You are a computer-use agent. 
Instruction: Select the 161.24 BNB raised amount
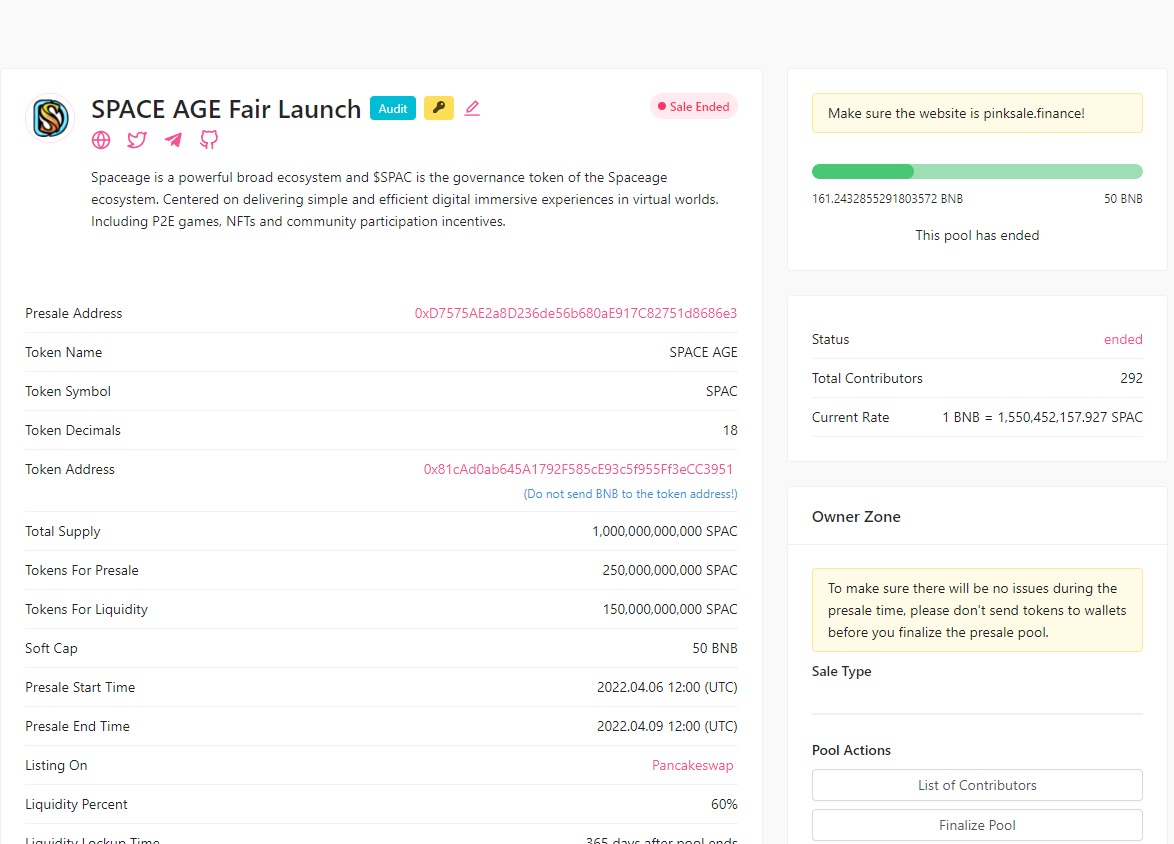point(887,198)
